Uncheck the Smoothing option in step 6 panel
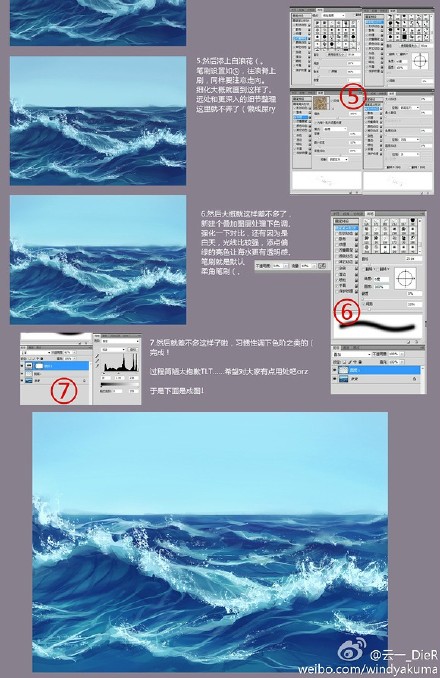The height and width of the screenshot is (678, 440). tap(337, 286)
